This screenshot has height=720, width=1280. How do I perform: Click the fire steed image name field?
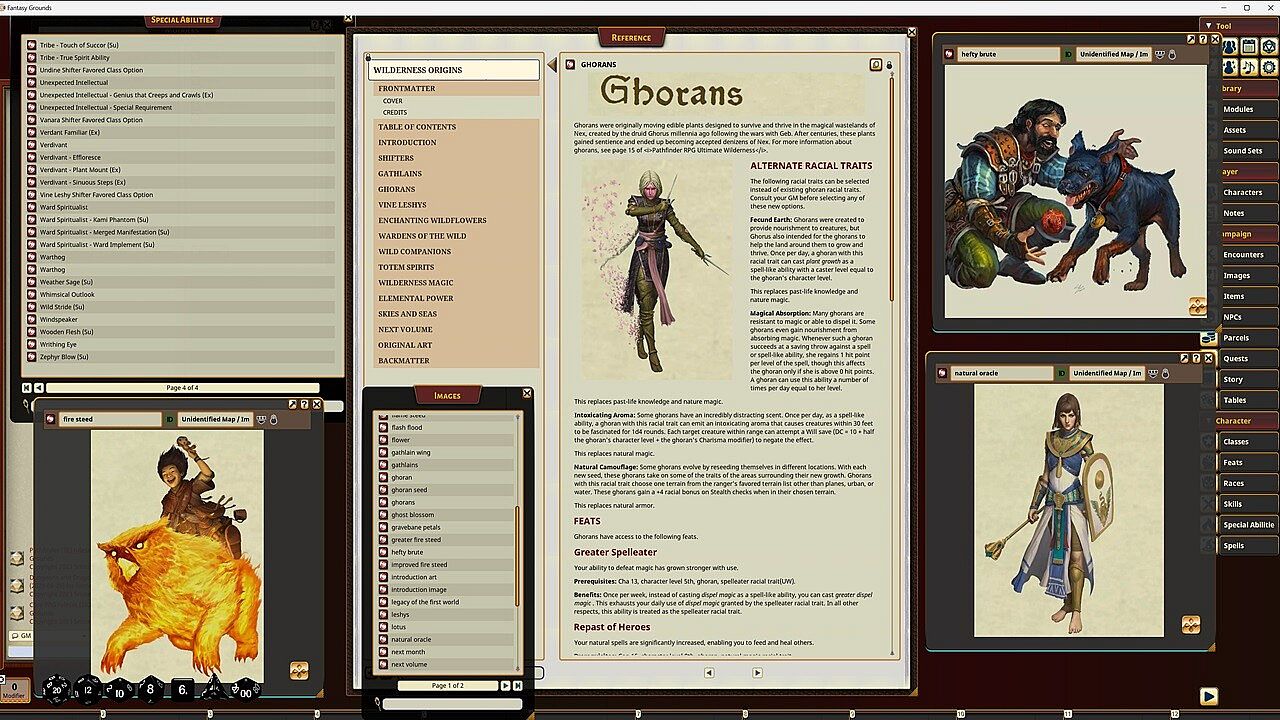(x=109, y=419)
